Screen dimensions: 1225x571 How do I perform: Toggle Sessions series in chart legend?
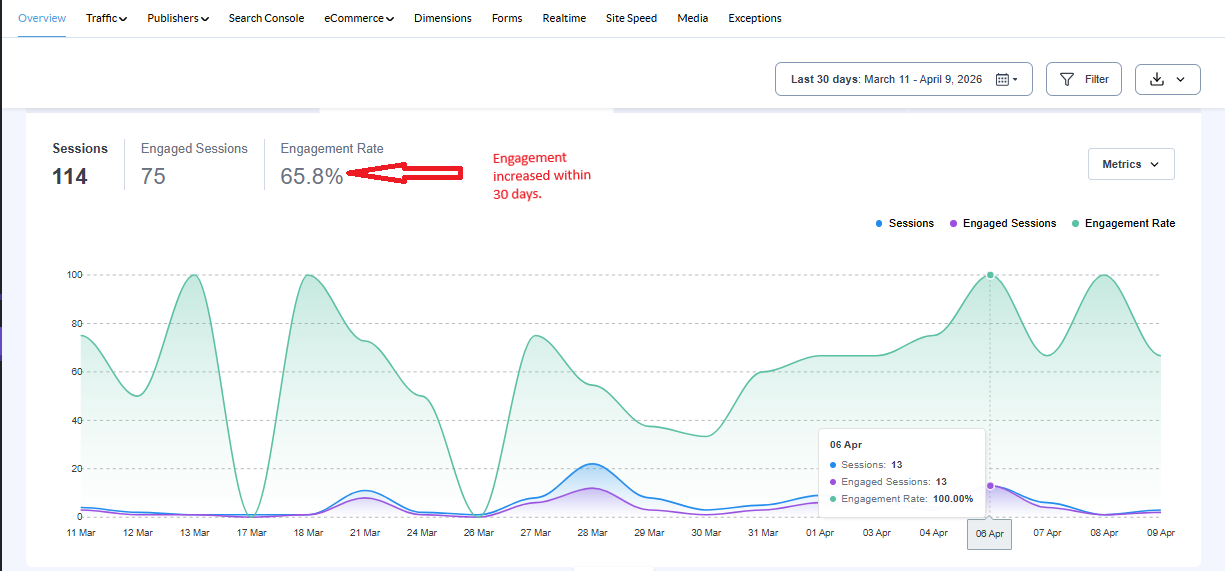coord(905,223)
